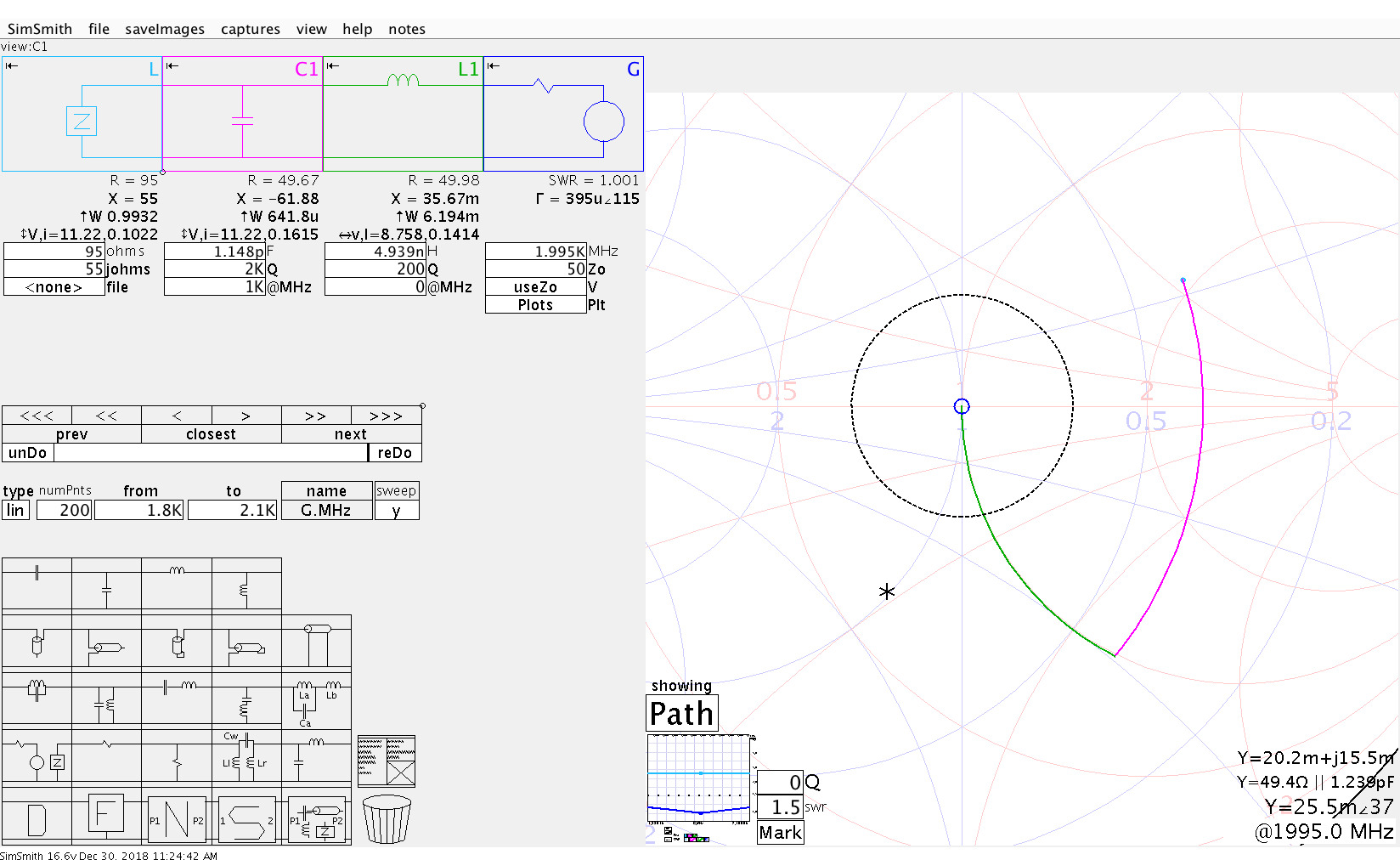Open the Plots selector
The height and width of the screenshot is (860, 1400).
(535, 305)
